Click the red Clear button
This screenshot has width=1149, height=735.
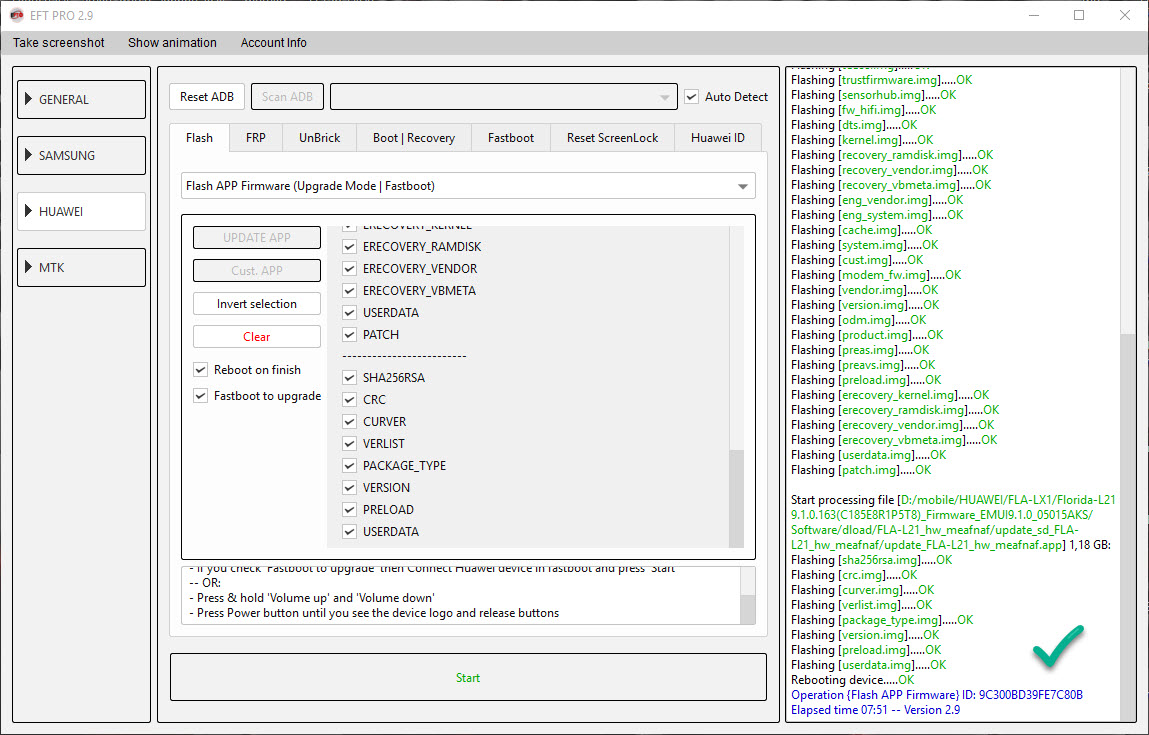[x=256, y=336]
